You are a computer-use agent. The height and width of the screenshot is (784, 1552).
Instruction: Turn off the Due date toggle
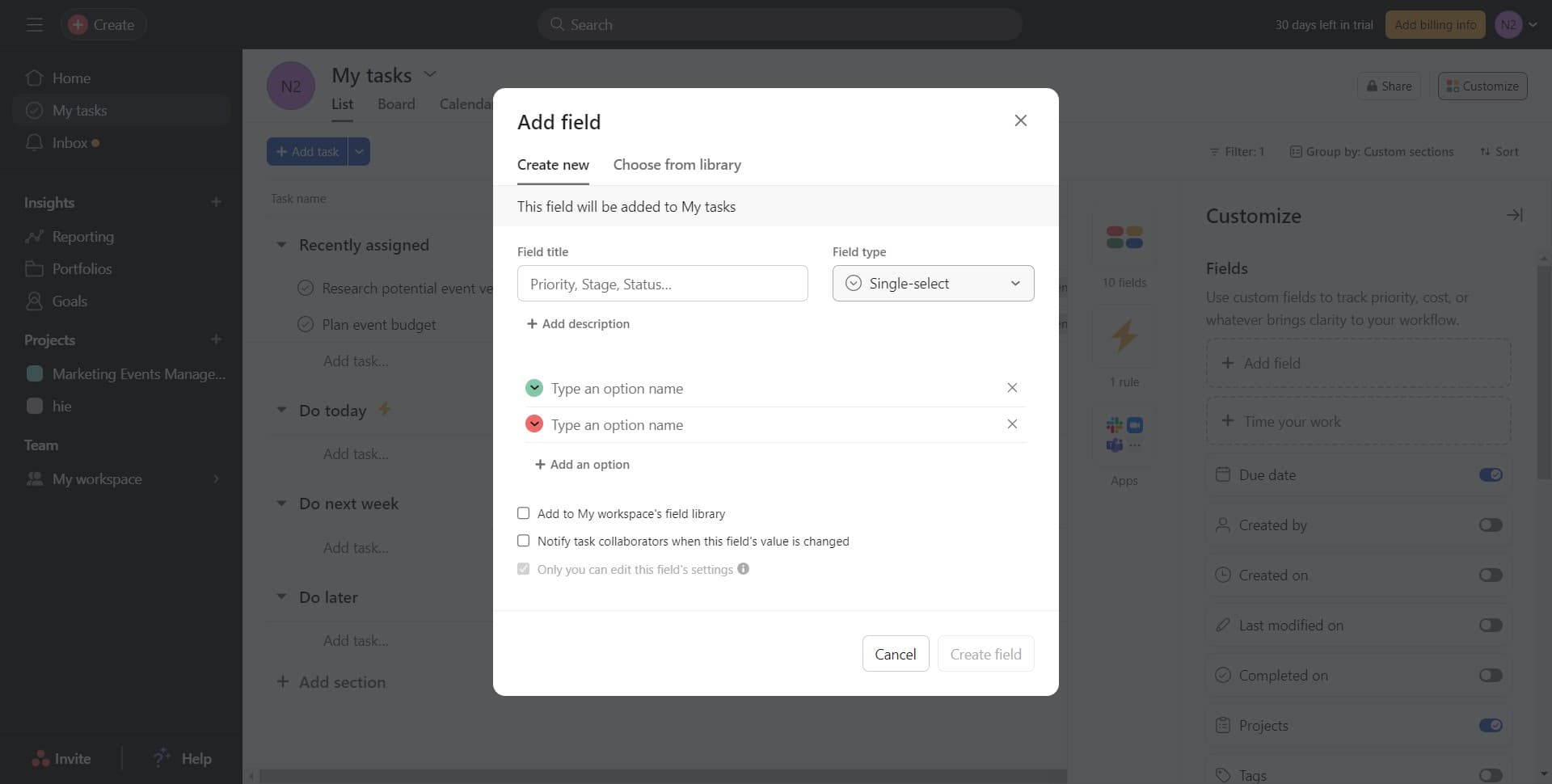click(1490, 475)
